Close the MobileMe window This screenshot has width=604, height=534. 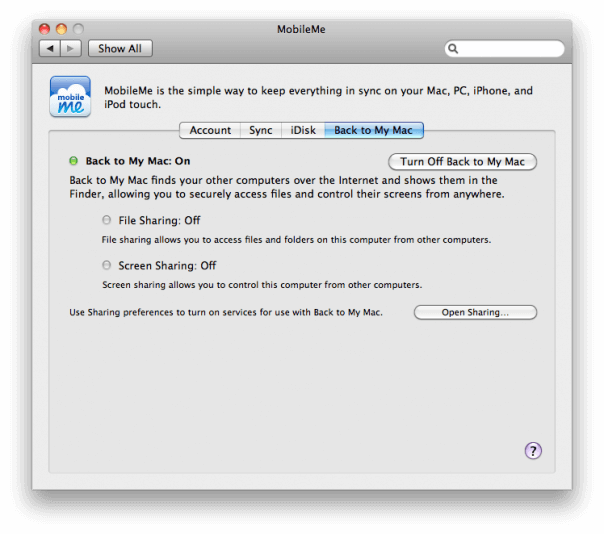45,29
